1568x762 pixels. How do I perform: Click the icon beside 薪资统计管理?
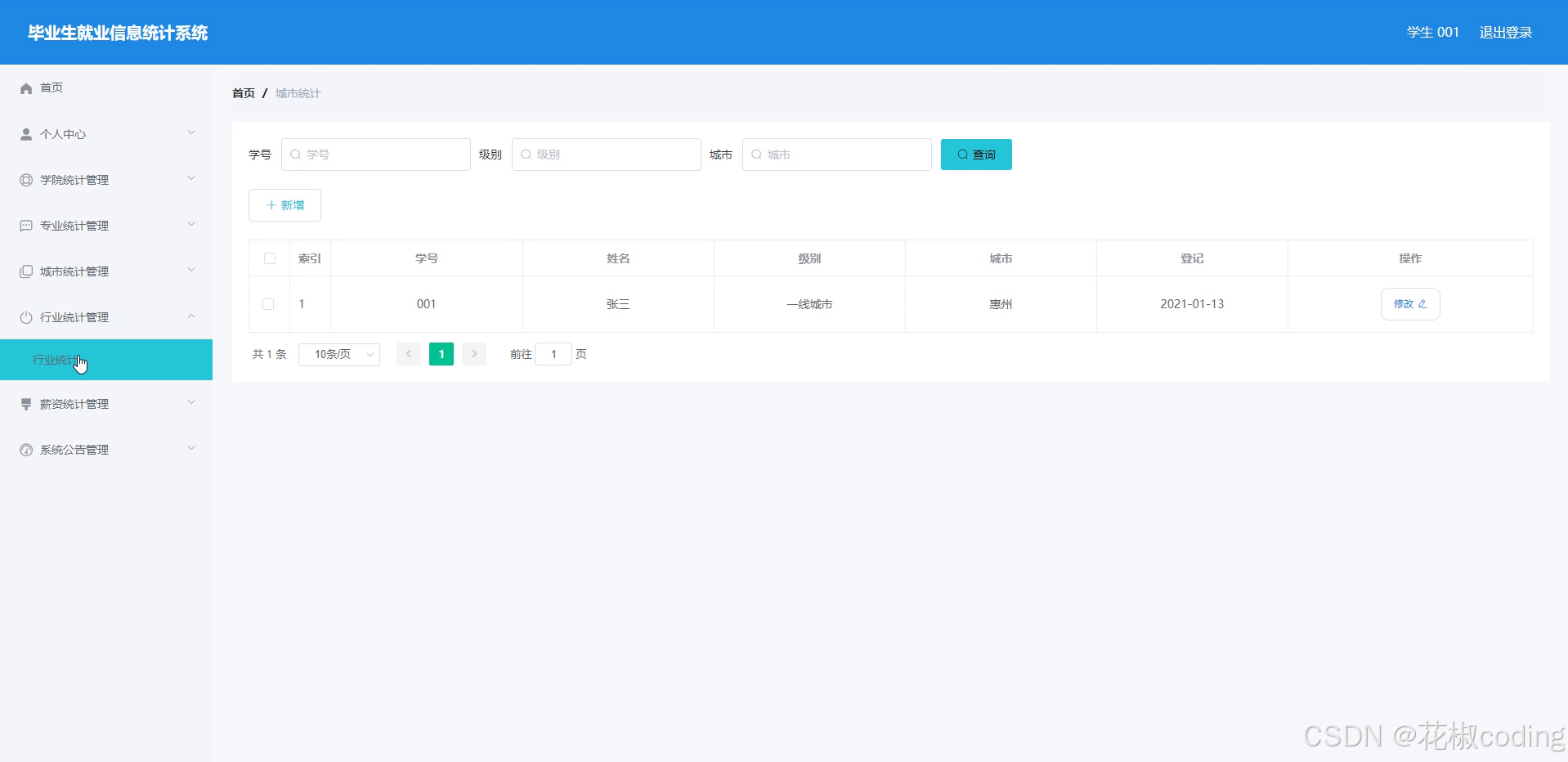click(26, 404)
